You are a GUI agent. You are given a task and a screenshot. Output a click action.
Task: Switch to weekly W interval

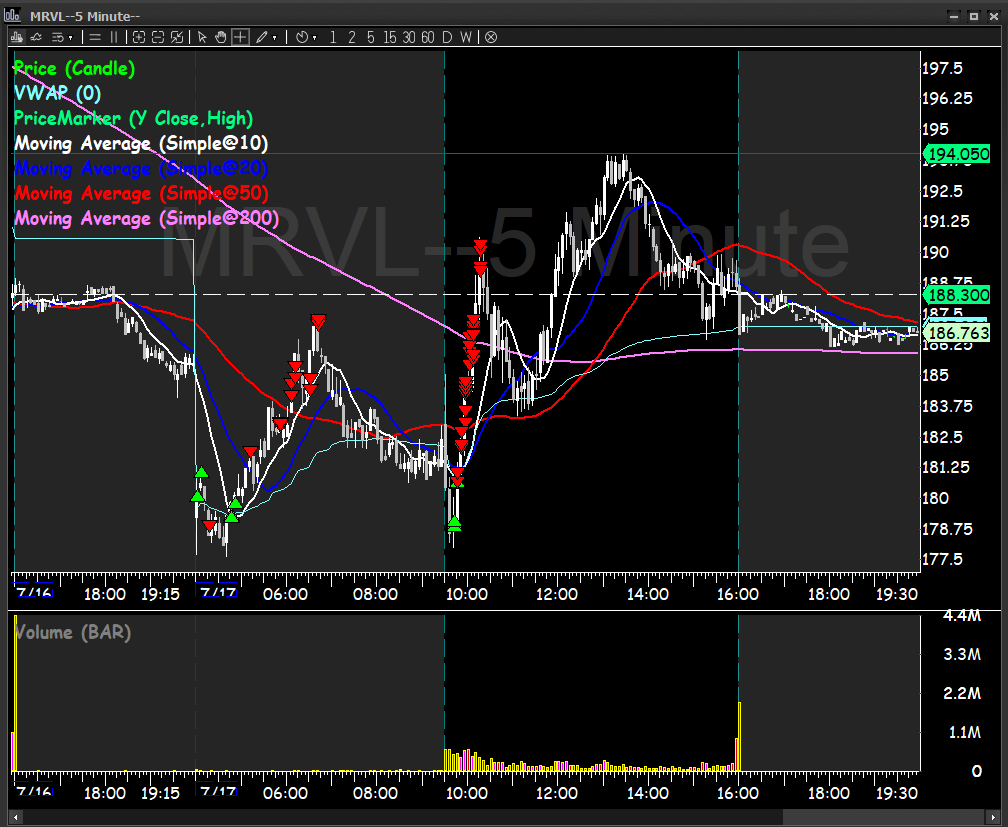click(466, 37)
